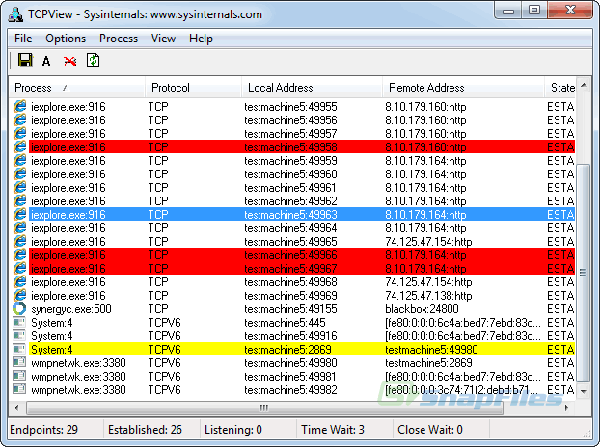Open the View menu
This screenshot has width=600, height=447.
163,38
